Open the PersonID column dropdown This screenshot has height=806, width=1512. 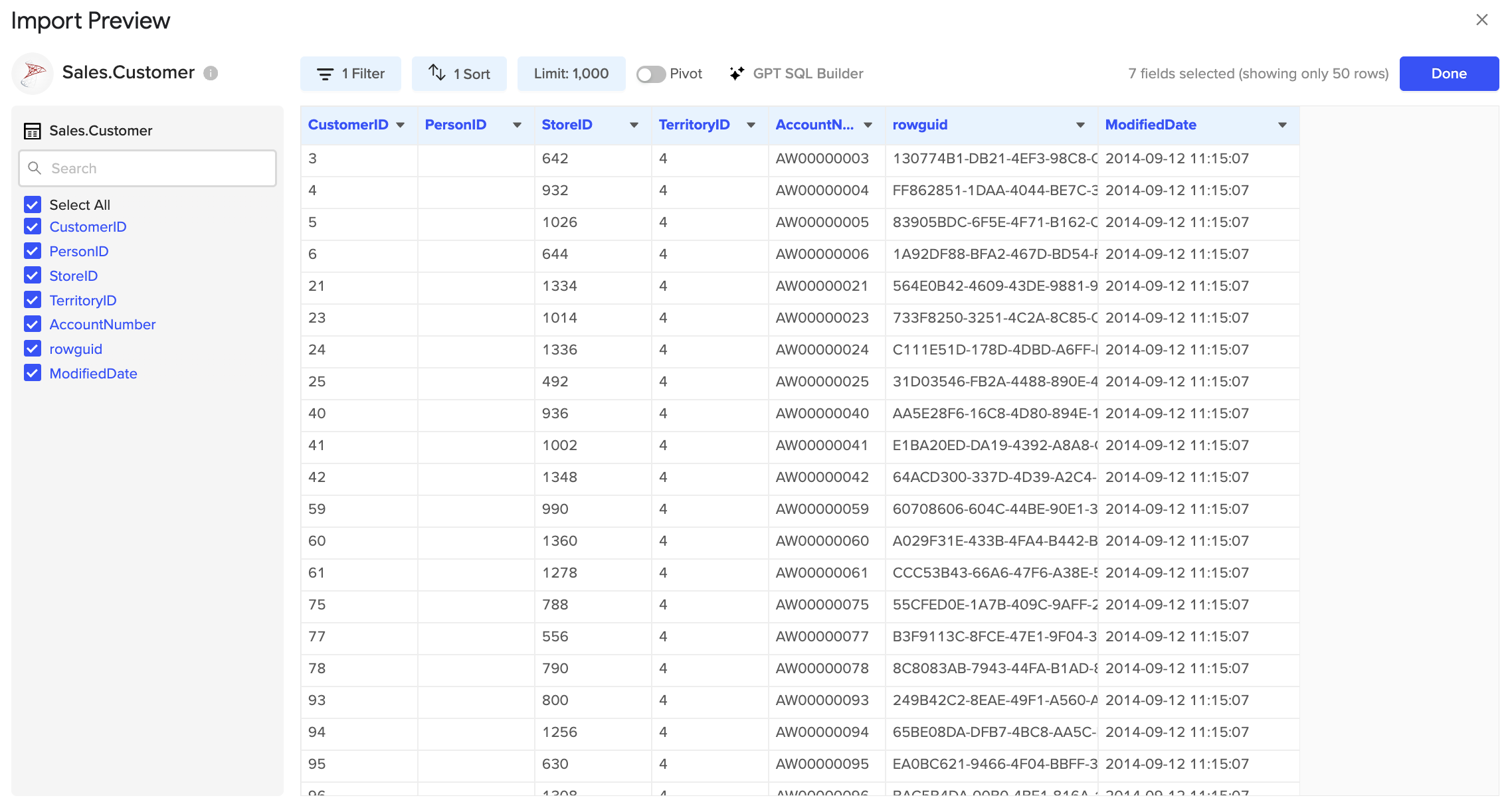[x=518, y=125]
